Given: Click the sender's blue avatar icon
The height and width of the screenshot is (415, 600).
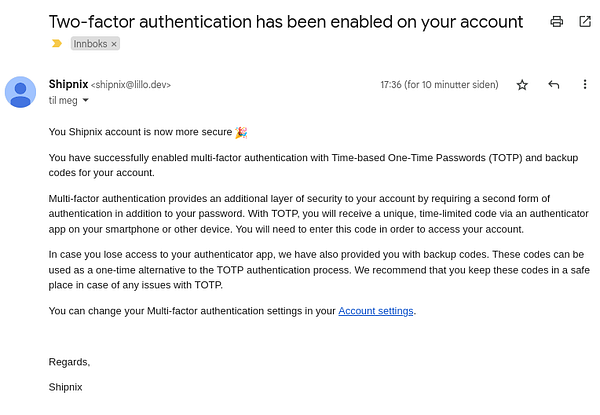Looking at the screenshot, I should click(x=20, y=92).
